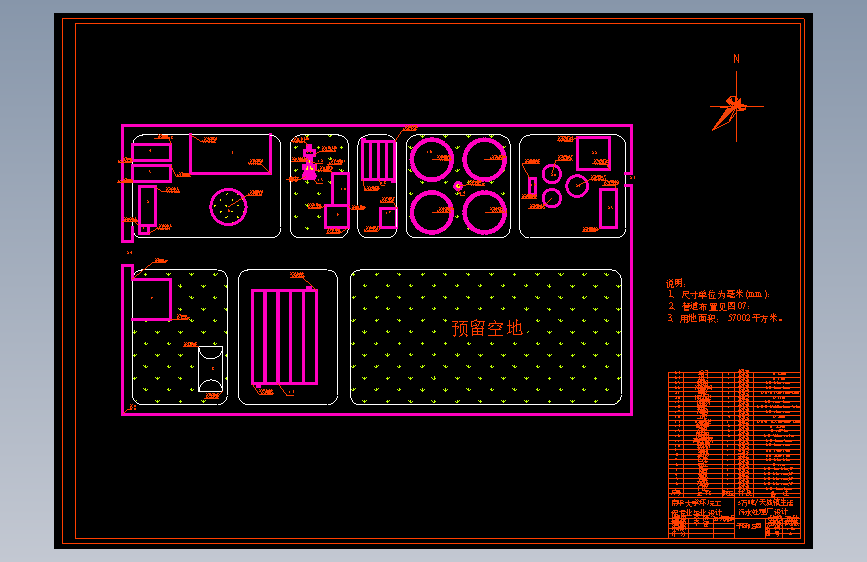Select the small multi-channel tank in upper row
This screenshot has width=867, height=562.
(379, 160)
